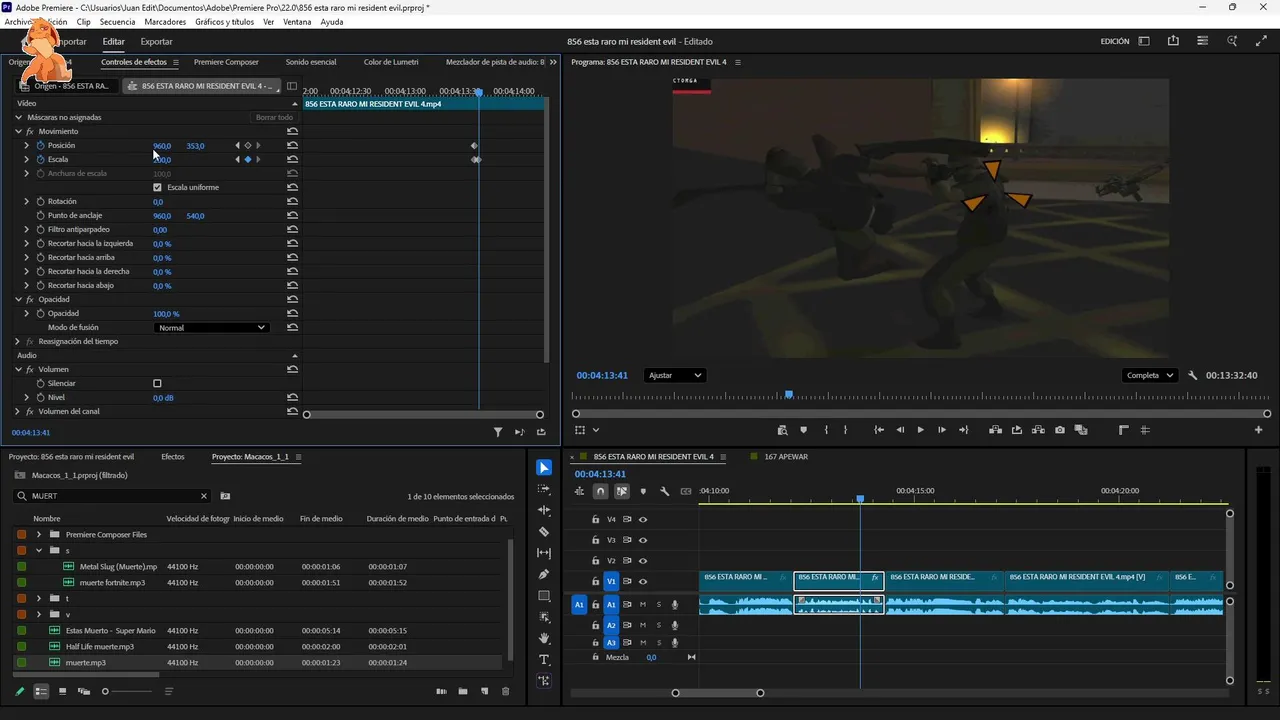Select the Razor tool

point(544,532)
